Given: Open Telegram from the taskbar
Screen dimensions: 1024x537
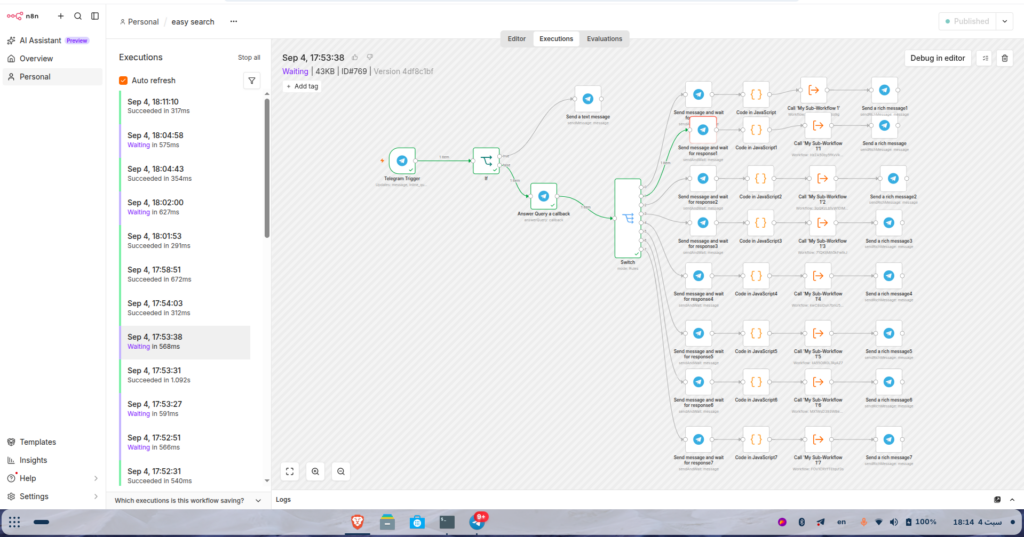Looking at the screenshot, I should 477,522.
